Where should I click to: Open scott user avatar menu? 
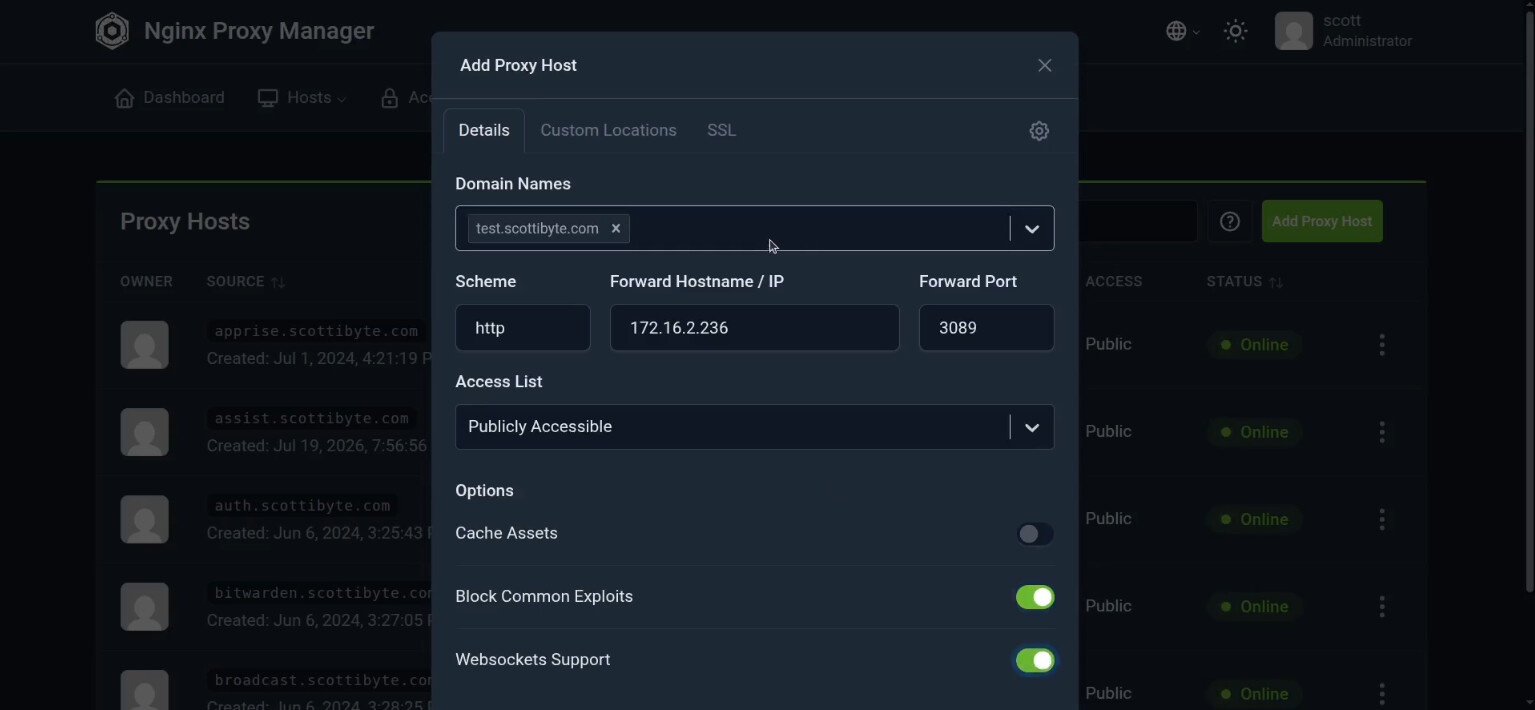tap(1293, 31)
